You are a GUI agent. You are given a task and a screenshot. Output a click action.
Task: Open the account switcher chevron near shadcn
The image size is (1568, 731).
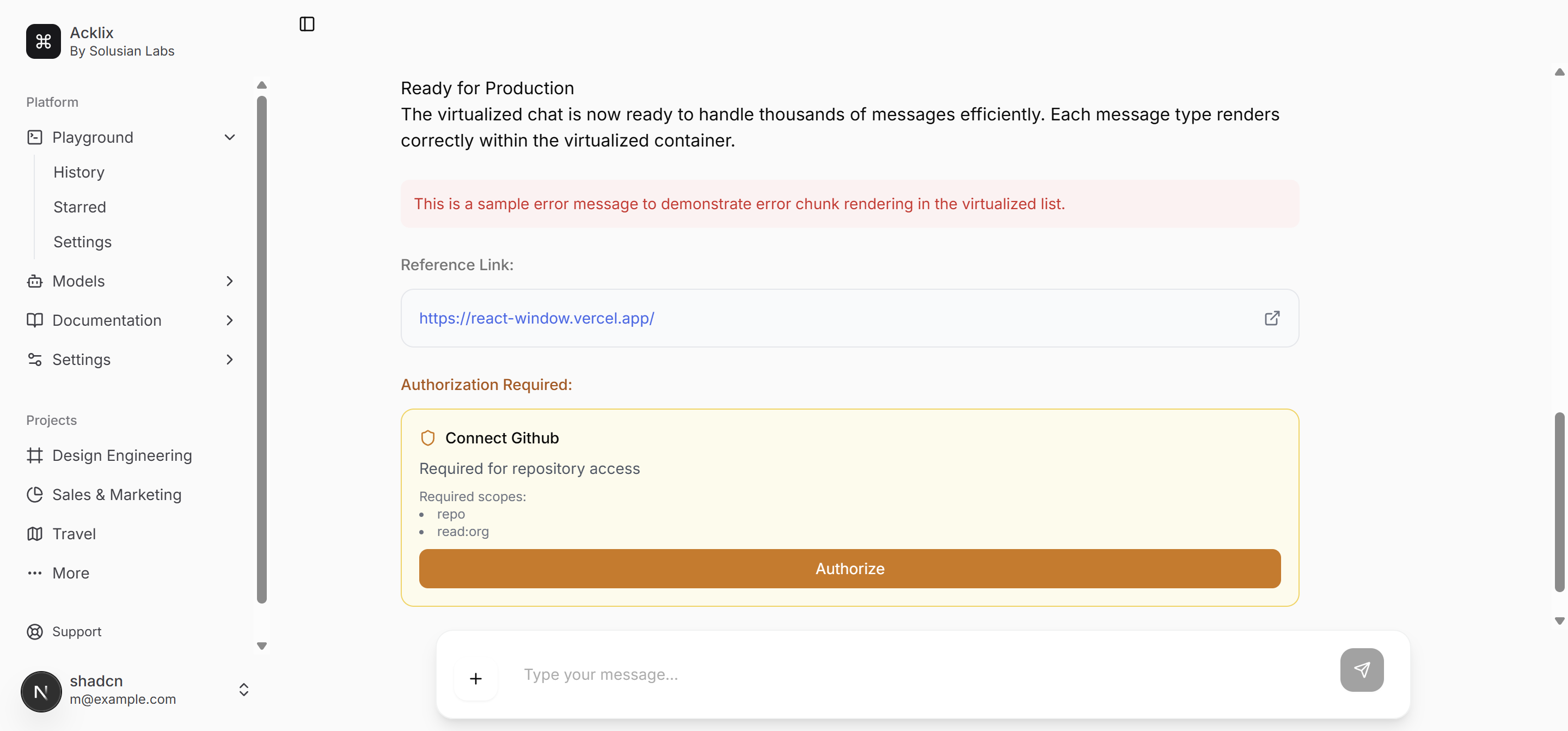[x=243, y=690]
